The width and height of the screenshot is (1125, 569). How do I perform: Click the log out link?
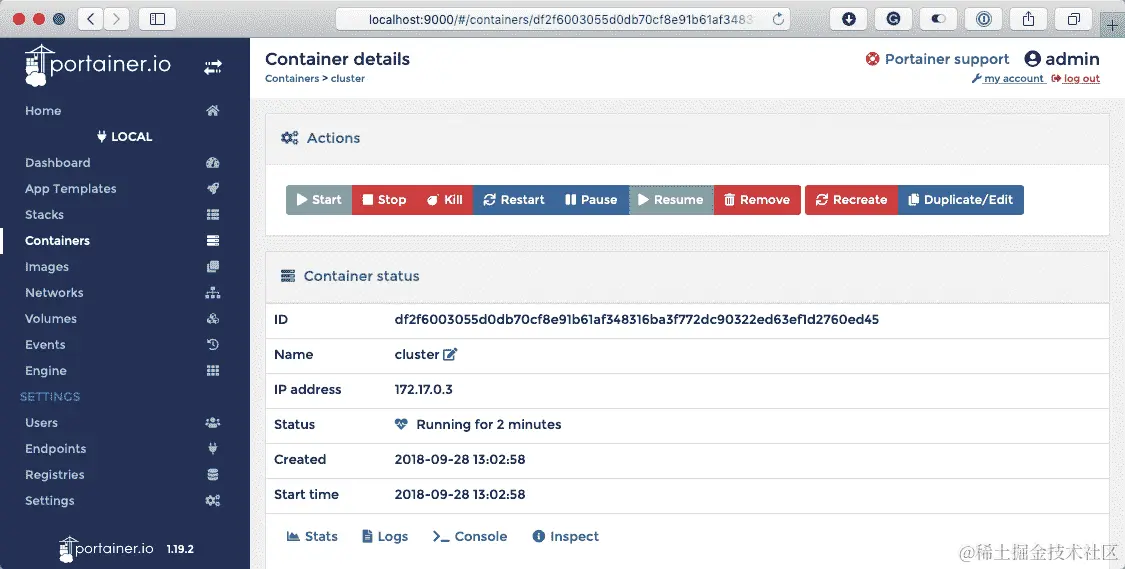coord(1075,78)
